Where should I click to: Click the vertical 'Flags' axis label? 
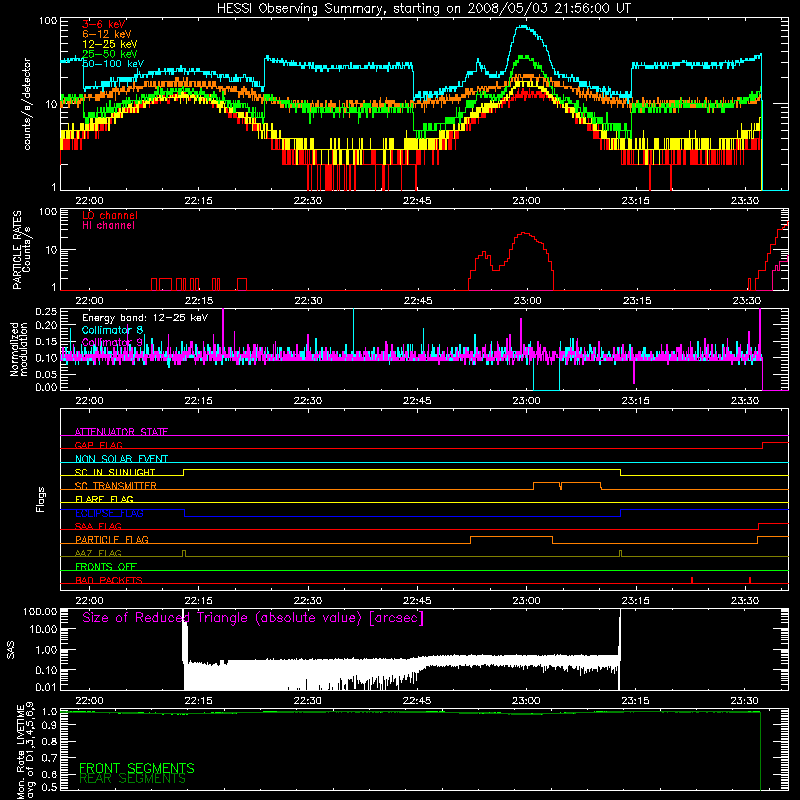point(41,499)
